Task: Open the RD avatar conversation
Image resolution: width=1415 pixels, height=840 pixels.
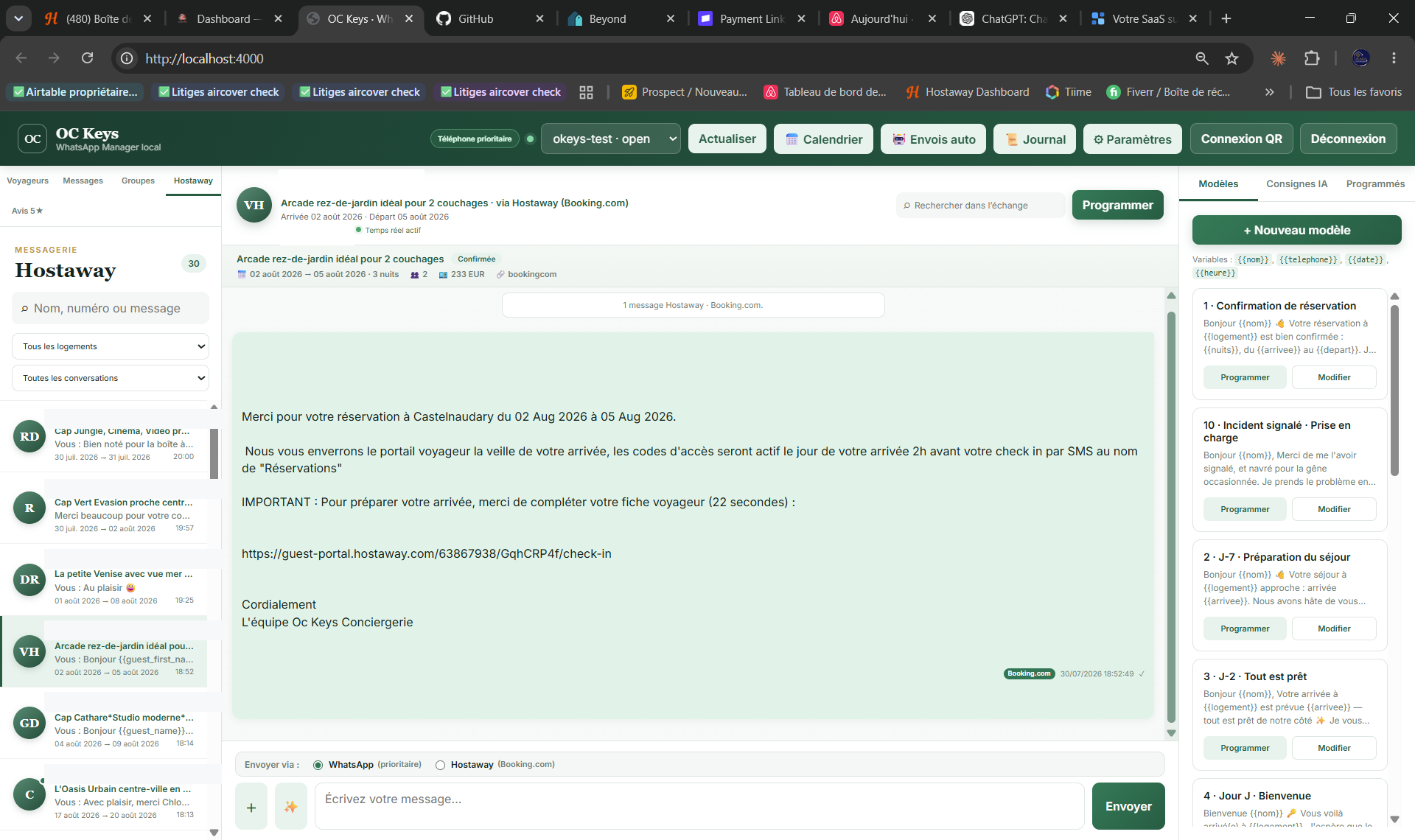Action: tap(29, 436)
